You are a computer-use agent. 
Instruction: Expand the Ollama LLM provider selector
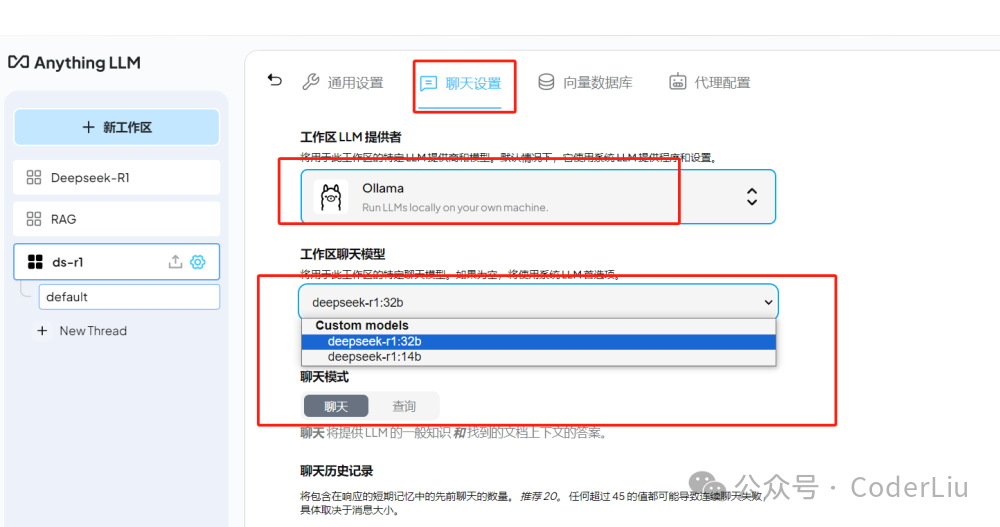click(x=538, y=197)
